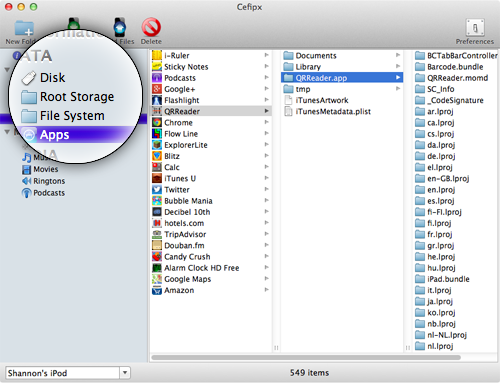The height and width of the screenshot is (383, 500).
Task: Click the iTunes U app icon
Action: pos(157,178)
